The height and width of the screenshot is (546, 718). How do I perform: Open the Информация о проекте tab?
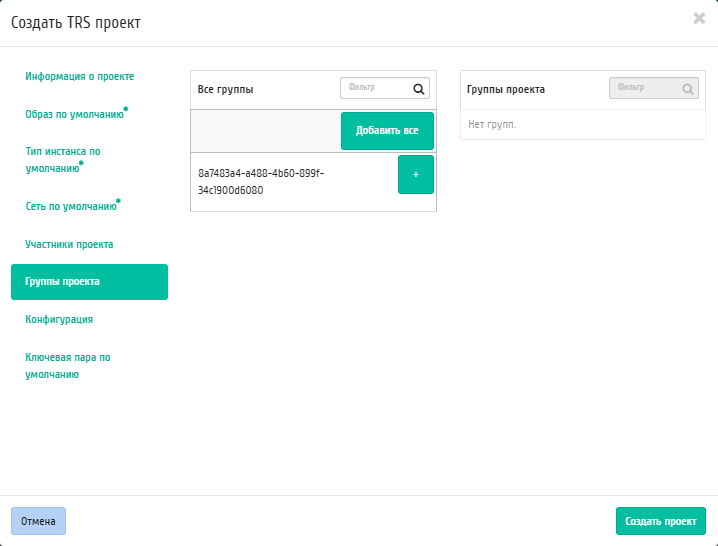click(x=80, y=76)
